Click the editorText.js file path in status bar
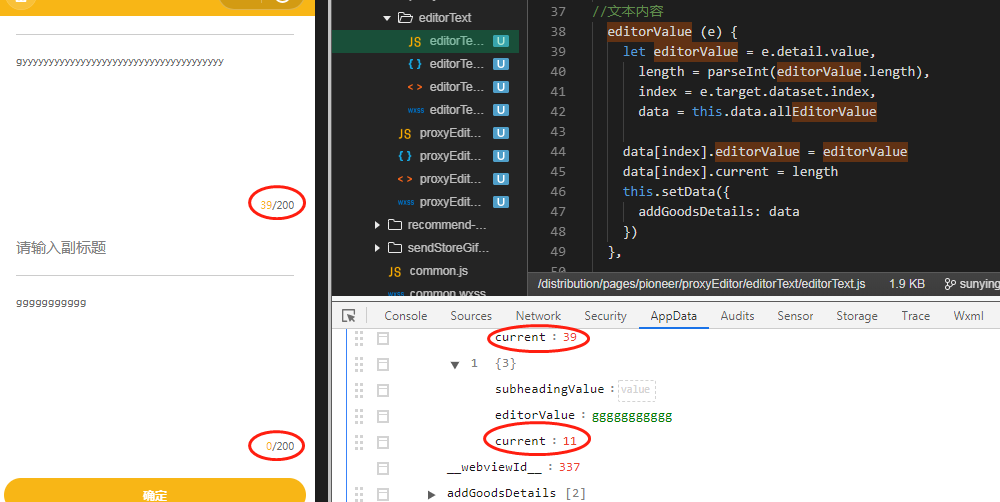Screen dimensions: 1000x502 point(702,284)
